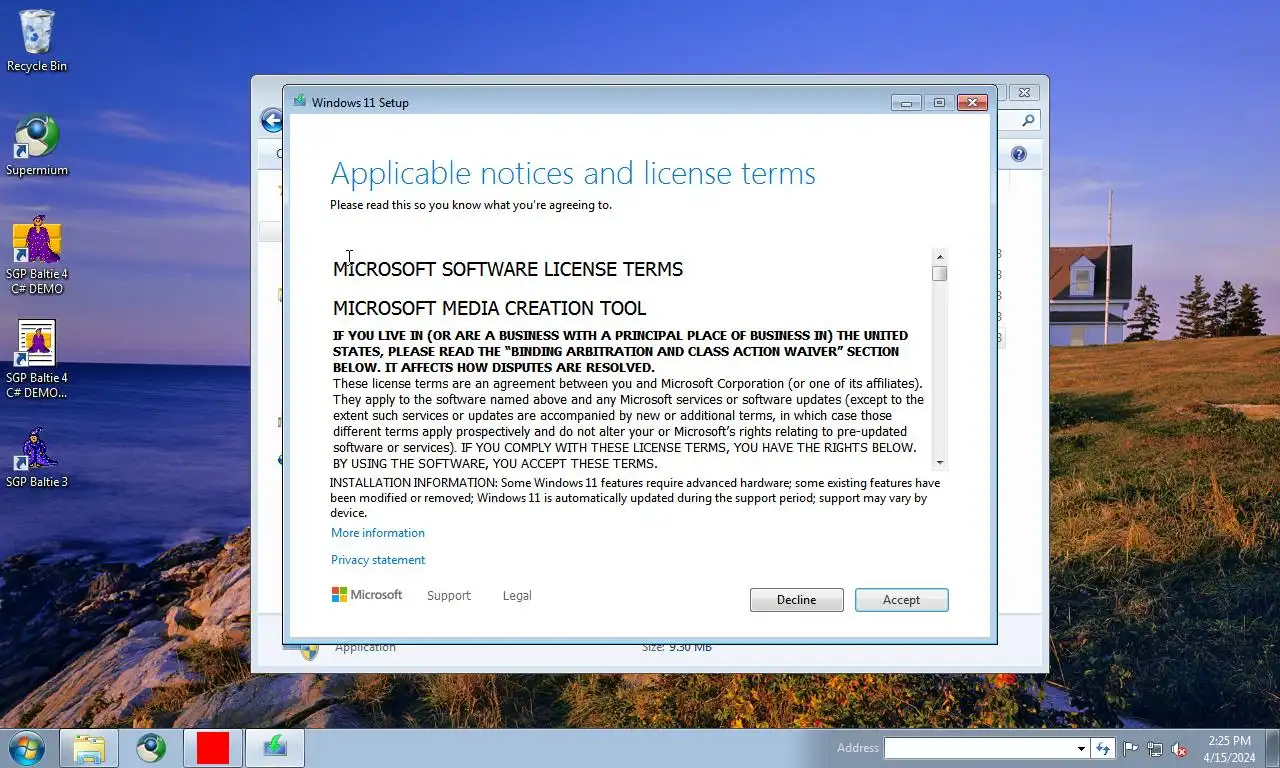Click the Explorer window search magnifier icon

coord(1029,120)
